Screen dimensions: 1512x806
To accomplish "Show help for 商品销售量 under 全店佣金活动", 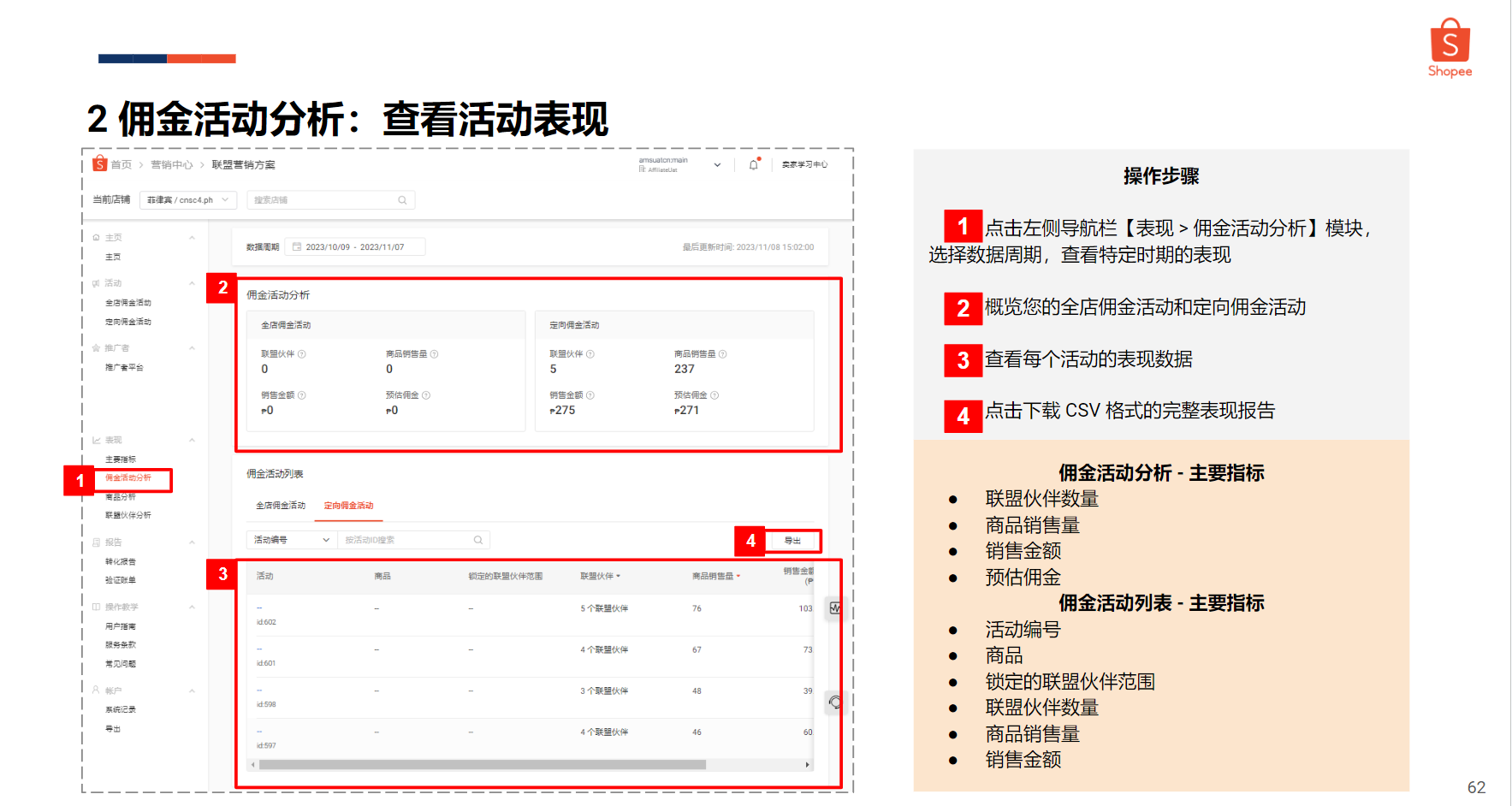I will point(434,354).
